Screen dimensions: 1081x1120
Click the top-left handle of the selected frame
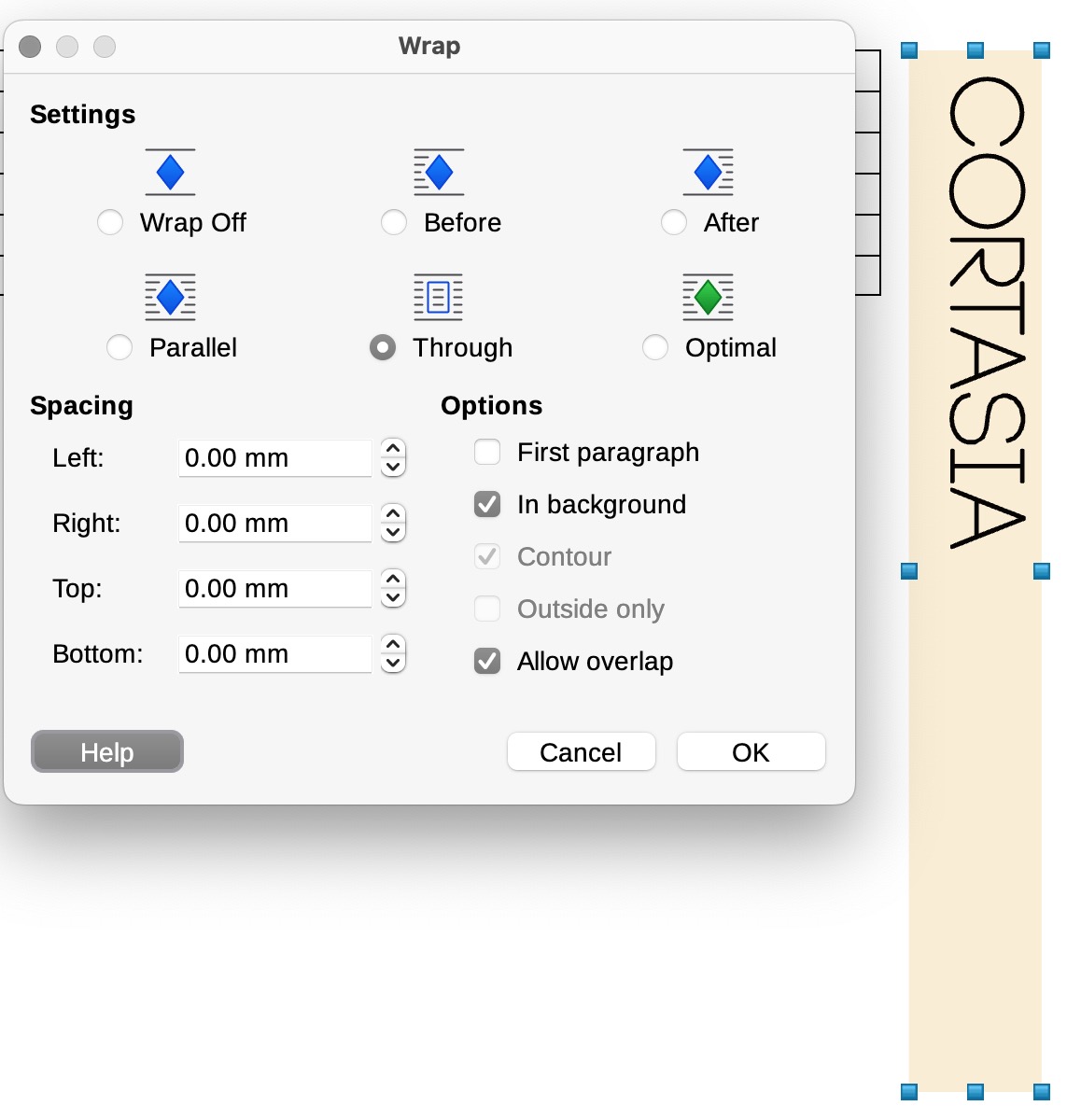909,49
